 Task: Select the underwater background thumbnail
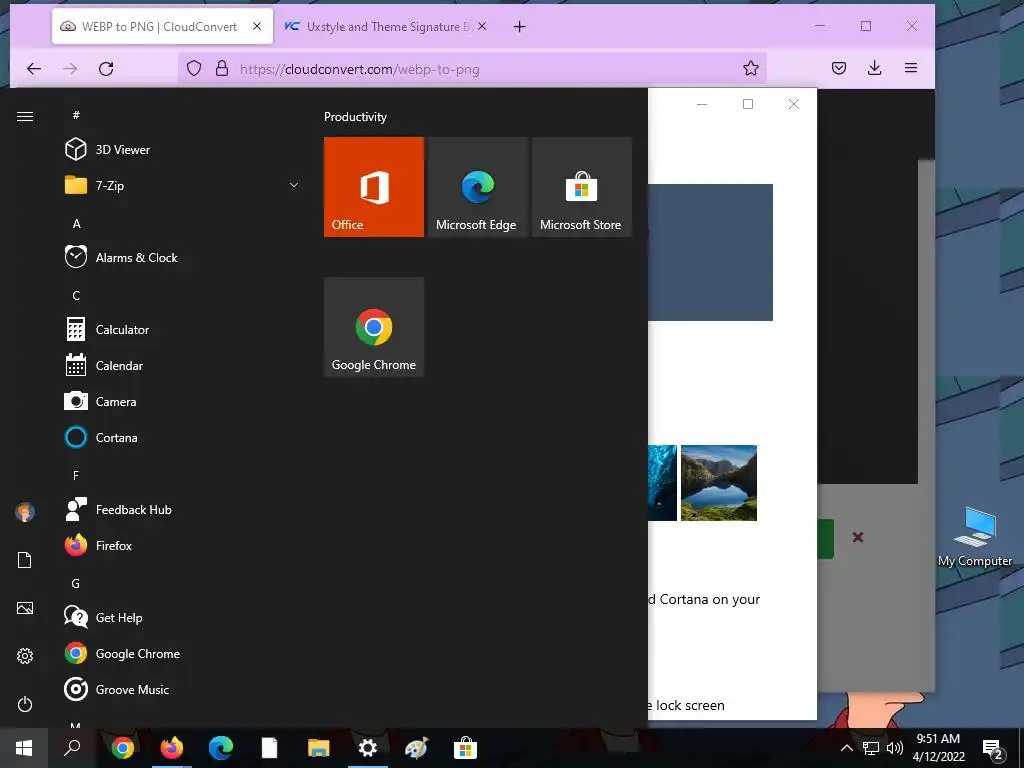[662, 483]
